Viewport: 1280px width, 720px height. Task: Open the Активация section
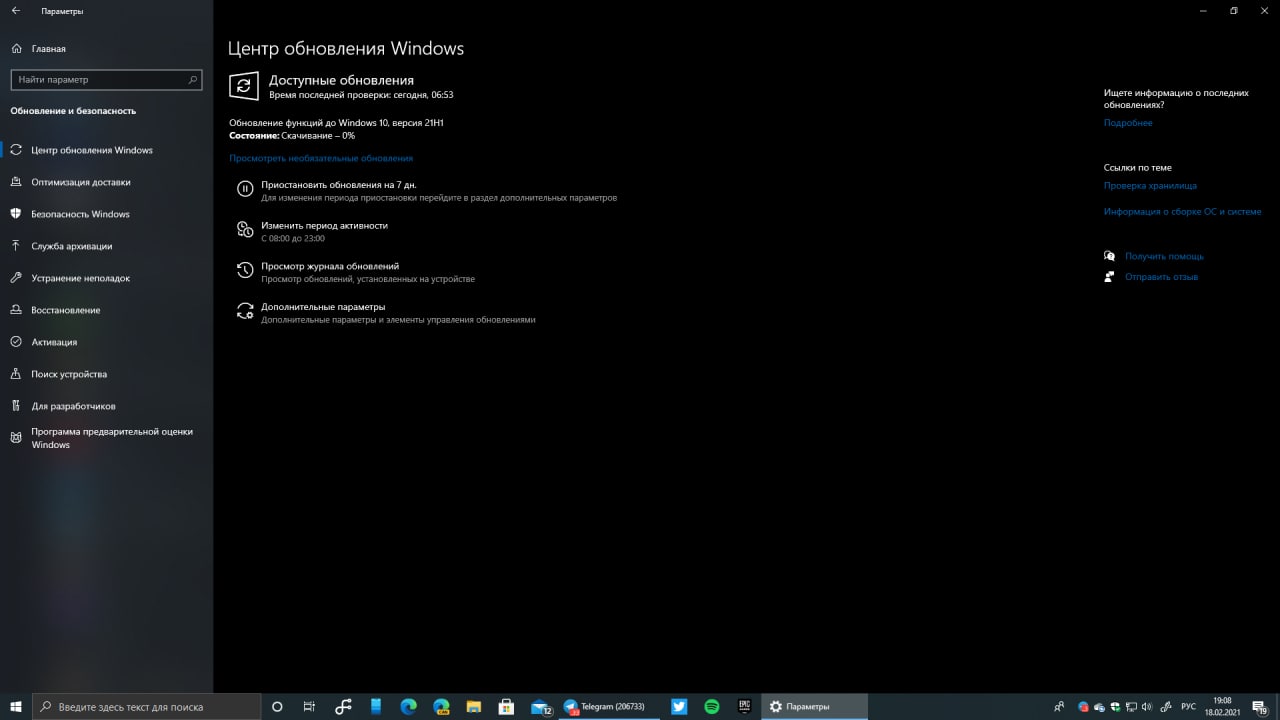tap(54, 342)
